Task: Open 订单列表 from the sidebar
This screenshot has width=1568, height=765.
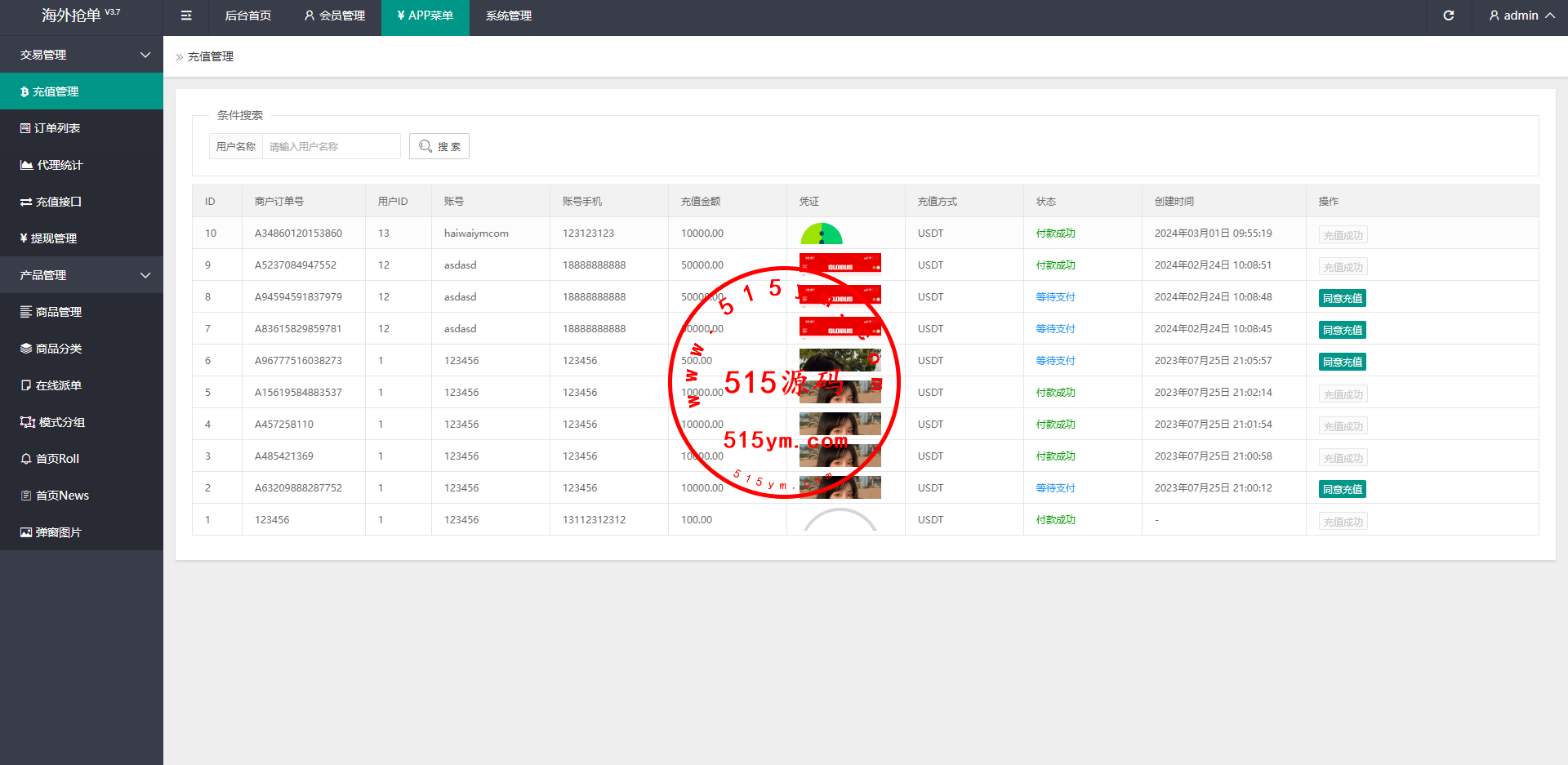Action: coord(57,128)
